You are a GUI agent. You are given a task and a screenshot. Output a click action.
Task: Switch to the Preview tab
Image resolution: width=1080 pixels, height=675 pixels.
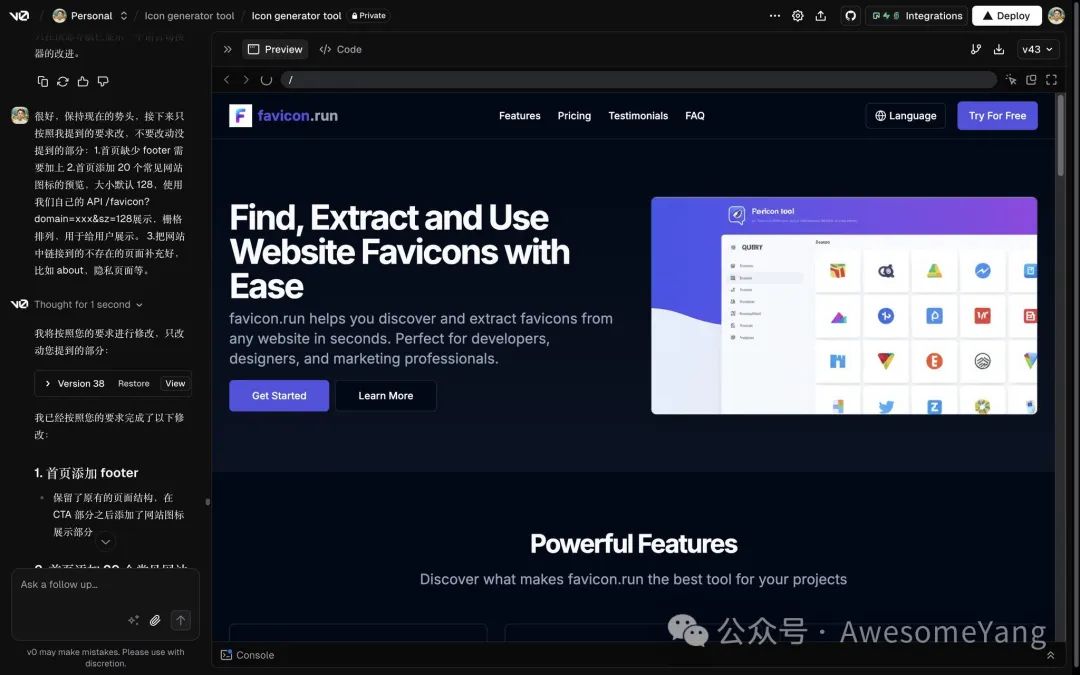(275, 50)
